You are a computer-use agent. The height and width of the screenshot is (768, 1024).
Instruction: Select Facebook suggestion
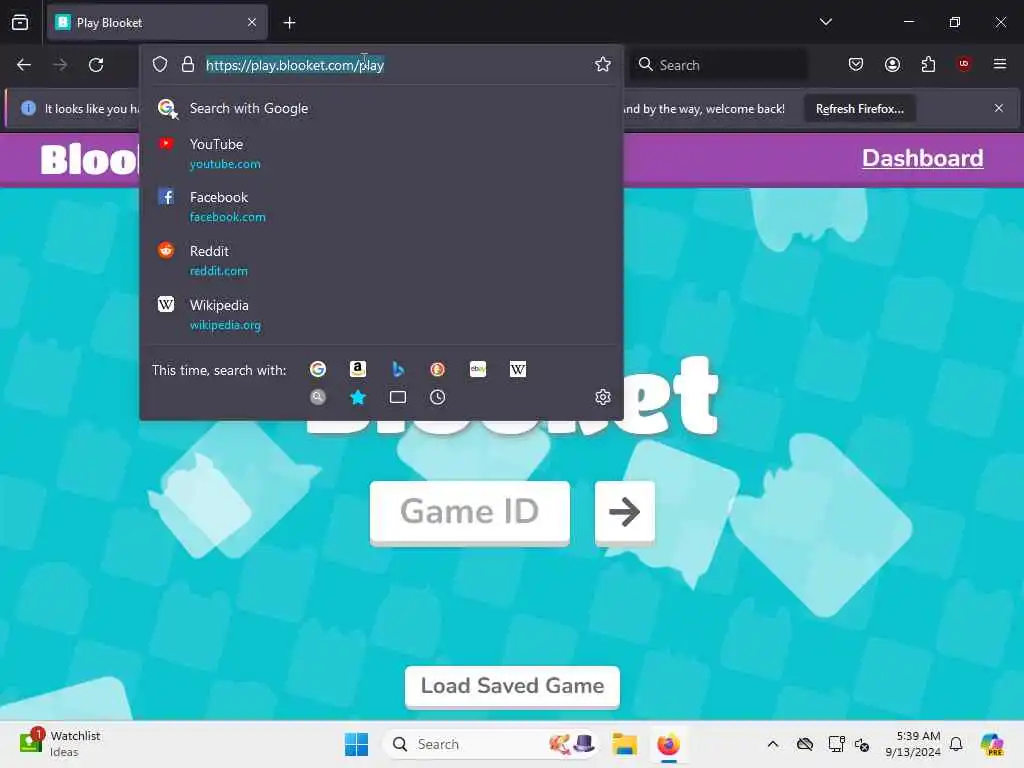pos(381,206)
